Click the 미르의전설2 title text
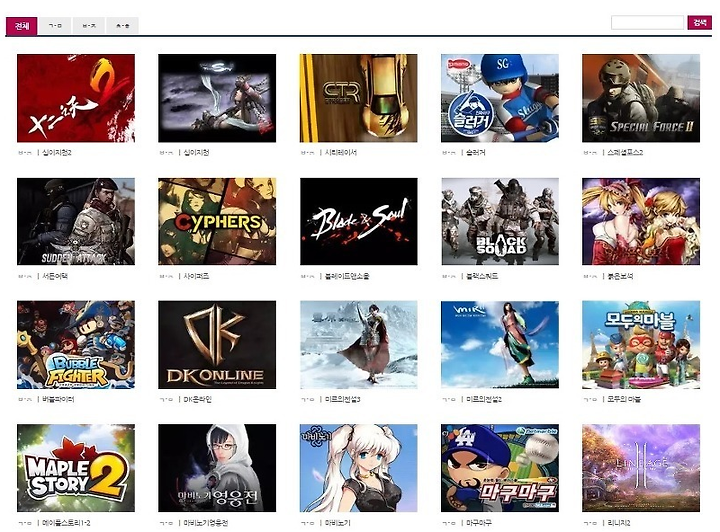Screen dimensions: 720x532 click(x=484, y=399)
